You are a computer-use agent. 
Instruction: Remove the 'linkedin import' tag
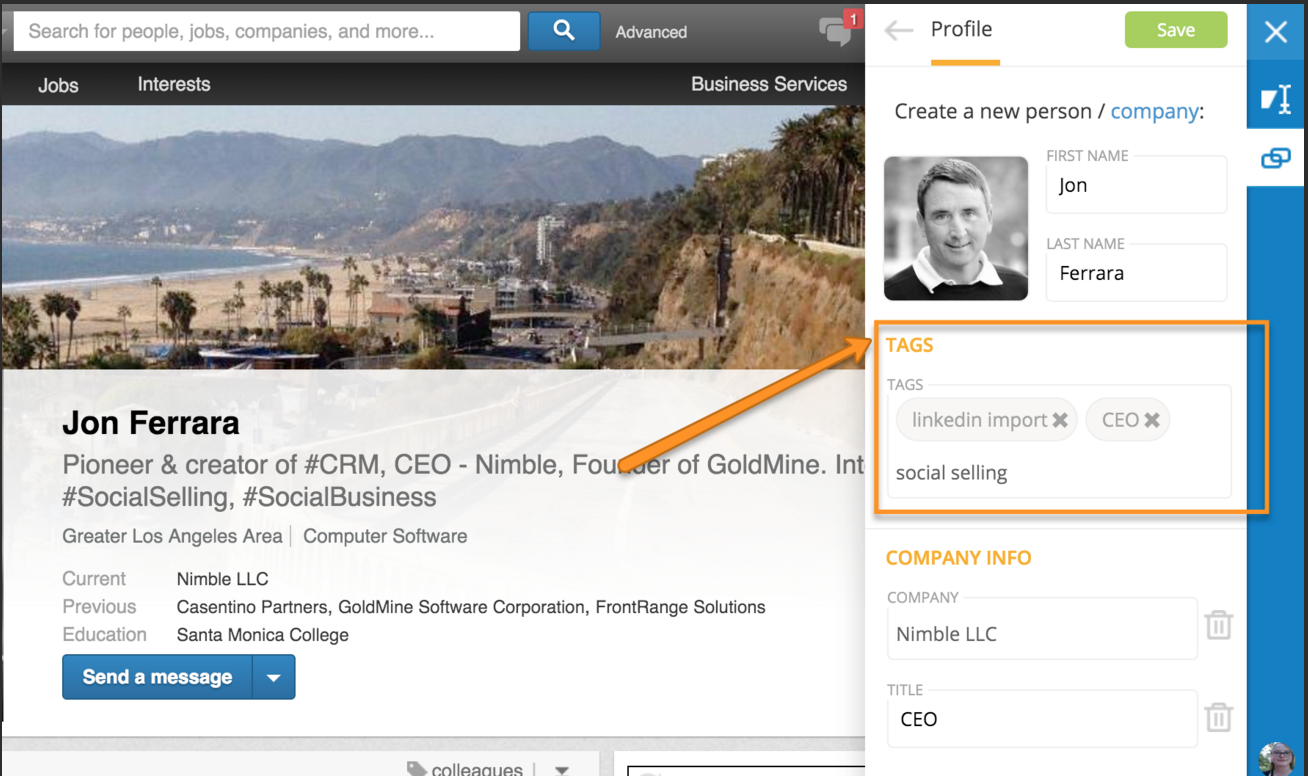(1060, 421)
